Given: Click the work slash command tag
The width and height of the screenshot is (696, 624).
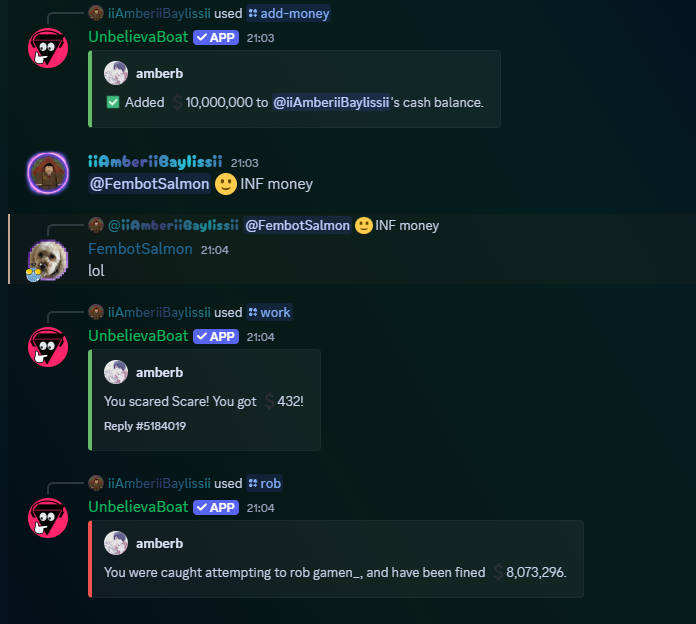Looking at the screenshot, I should (269, 312).
